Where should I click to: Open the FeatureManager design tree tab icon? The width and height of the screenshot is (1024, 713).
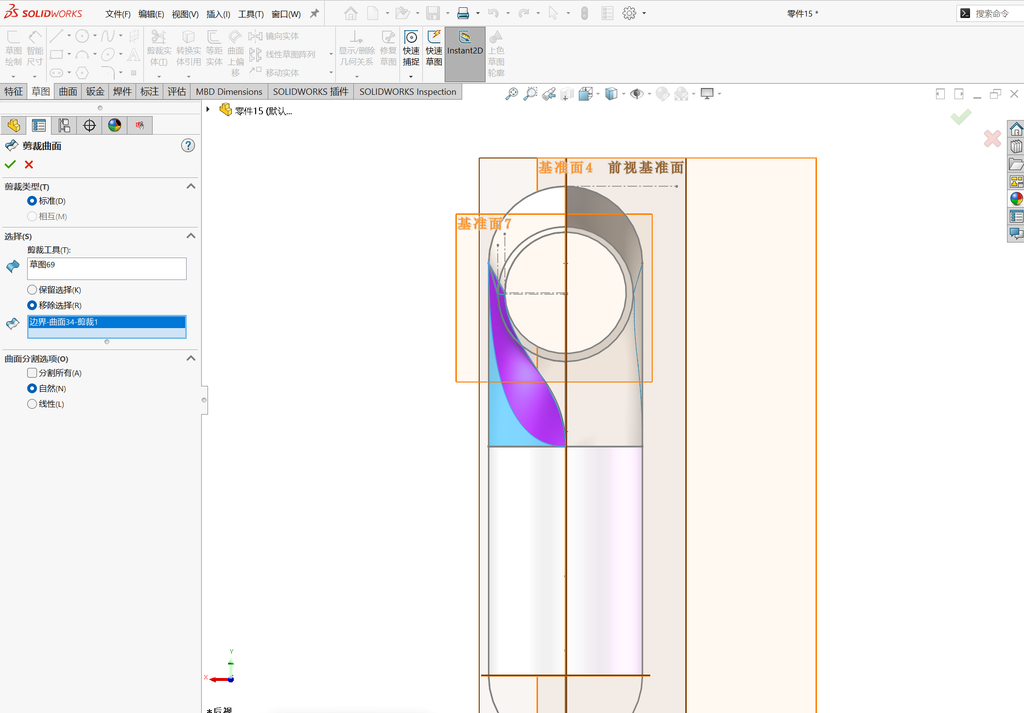coord(14,125)
